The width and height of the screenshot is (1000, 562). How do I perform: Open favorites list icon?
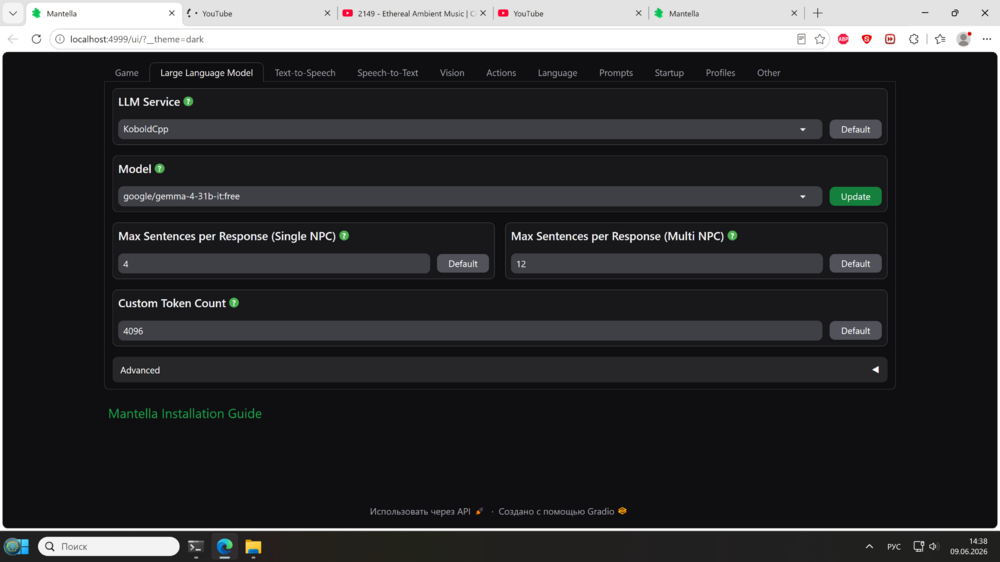pyautogui.click(x=940, y=39)
